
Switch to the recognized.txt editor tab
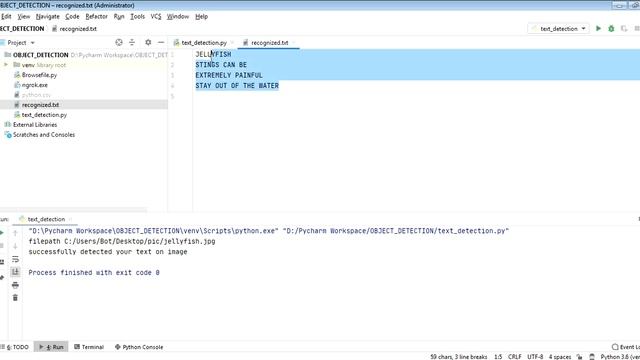pyautogui.click(x=269, y=42)
